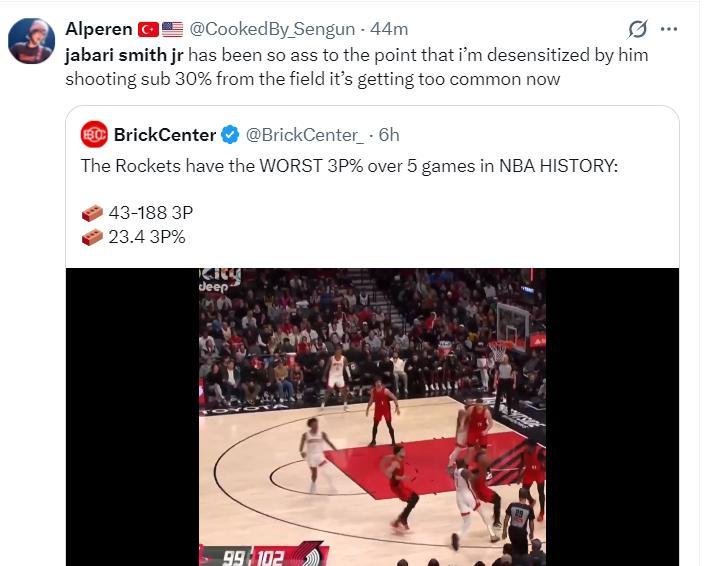The height and width of the screenshot is (566, 706).
Task: Open the quoted tweet's 6h timestamp
Action: [389, 135]
